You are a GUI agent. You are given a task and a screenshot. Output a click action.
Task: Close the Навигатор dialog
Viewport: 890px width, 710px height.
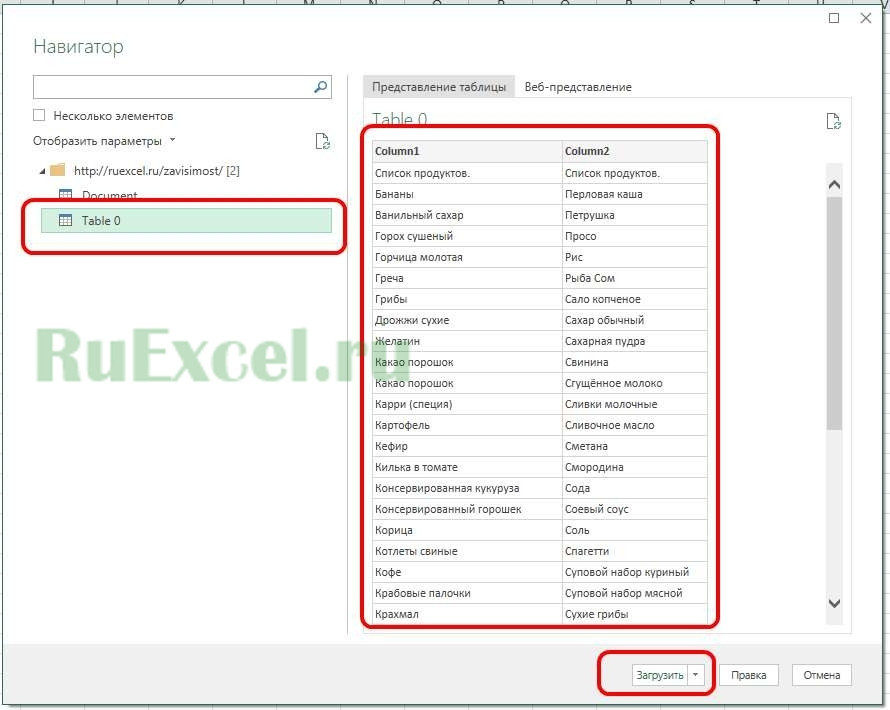point(866,18)
